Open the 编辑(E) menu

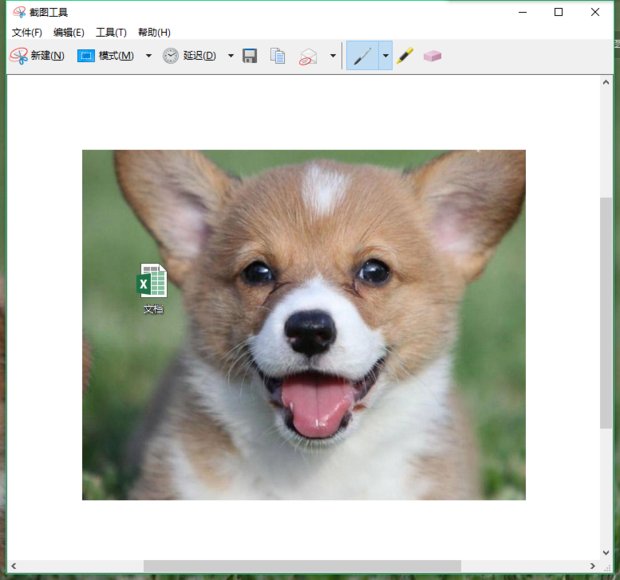[x=69, y=32]
